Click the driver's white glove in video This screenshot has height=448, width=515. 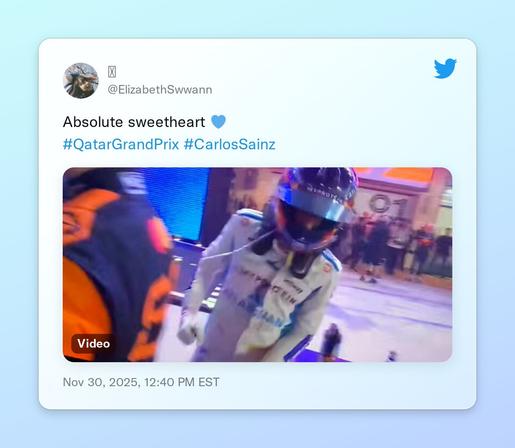click(189, 328)
